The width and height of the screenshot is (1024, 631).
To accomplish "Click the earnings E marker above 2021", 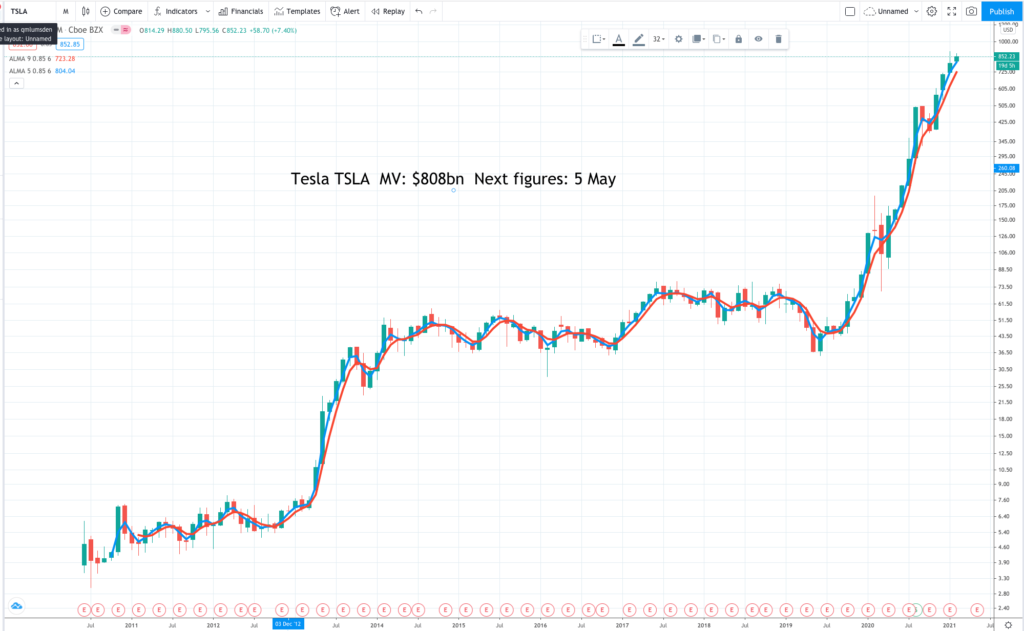I will tap(950, 610).
